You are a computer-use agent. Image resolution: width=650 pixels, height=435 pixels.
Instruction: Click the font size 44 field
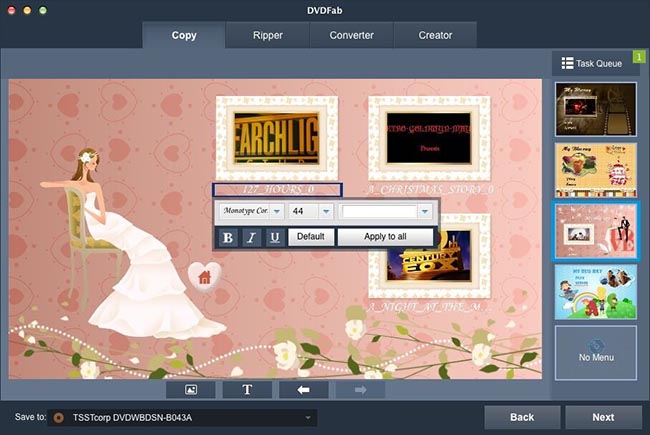pyautogui.click(x=304, y=211)
